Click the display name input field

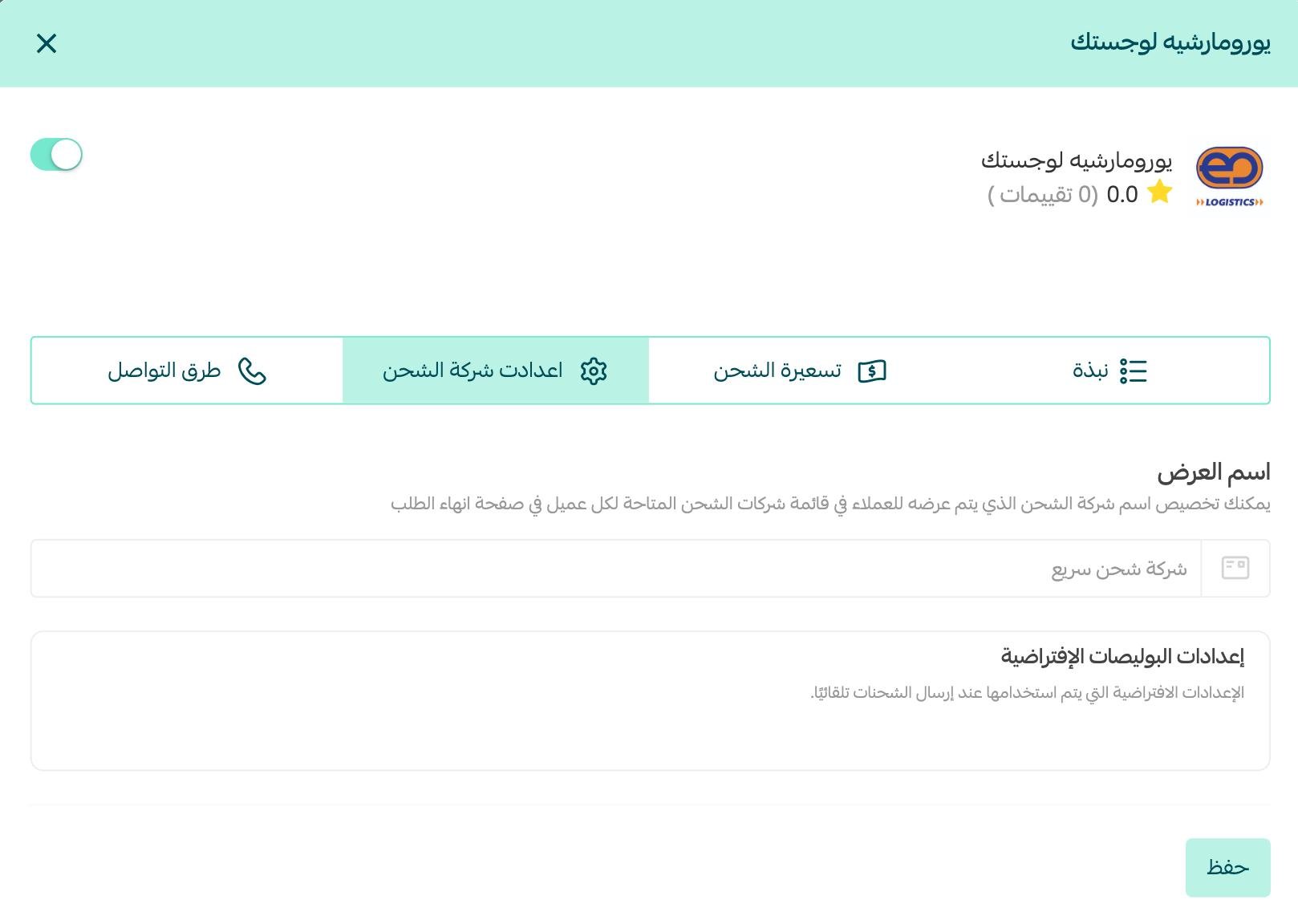(x=616, y=569)
